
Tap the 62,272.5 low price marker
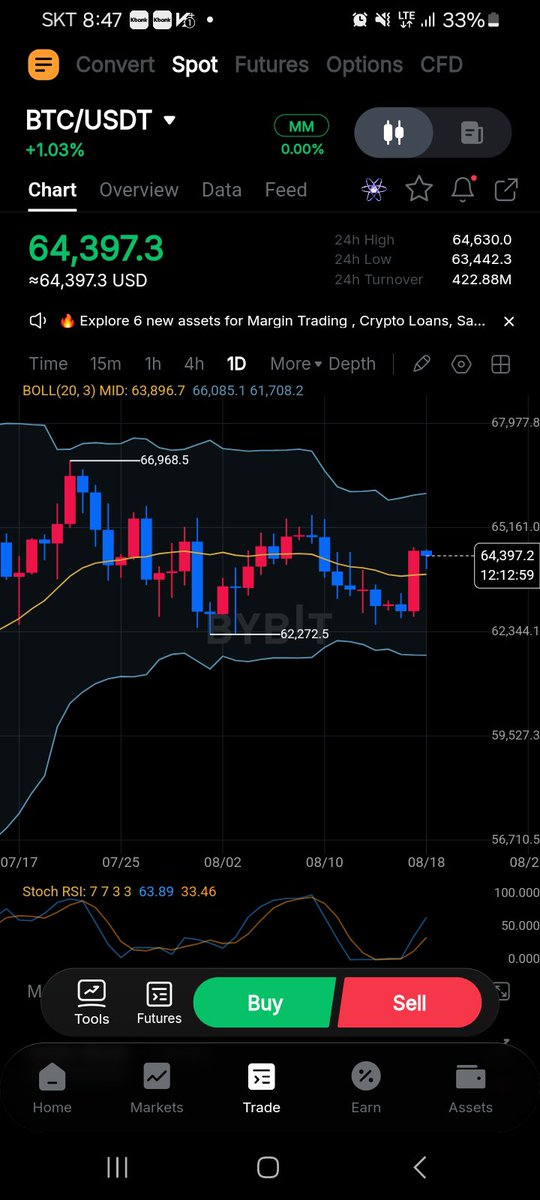304,634
